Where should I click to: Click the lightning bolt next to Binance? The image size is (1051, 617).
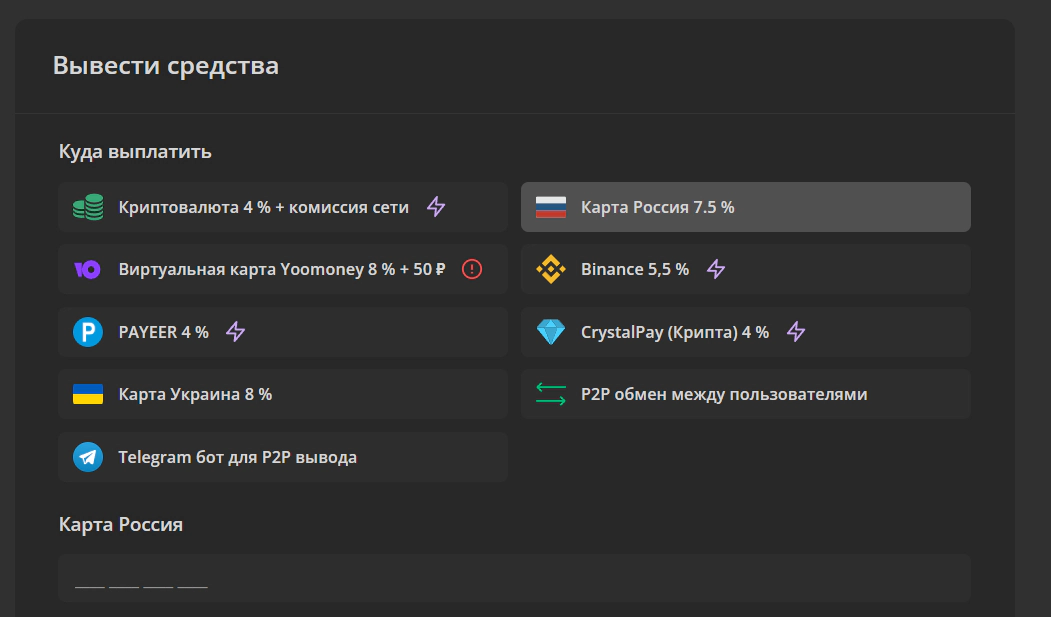pos(716,269)
